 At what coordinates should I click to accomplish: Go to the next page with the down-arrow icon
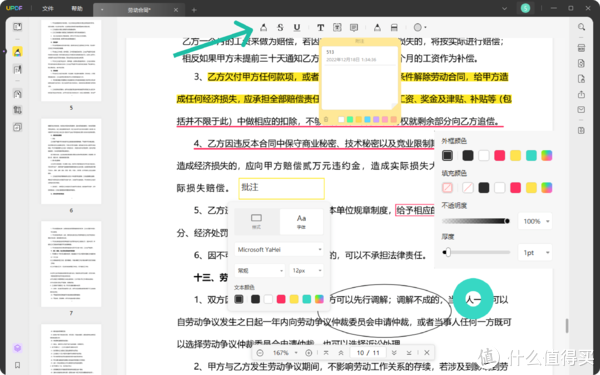[394, 353]
